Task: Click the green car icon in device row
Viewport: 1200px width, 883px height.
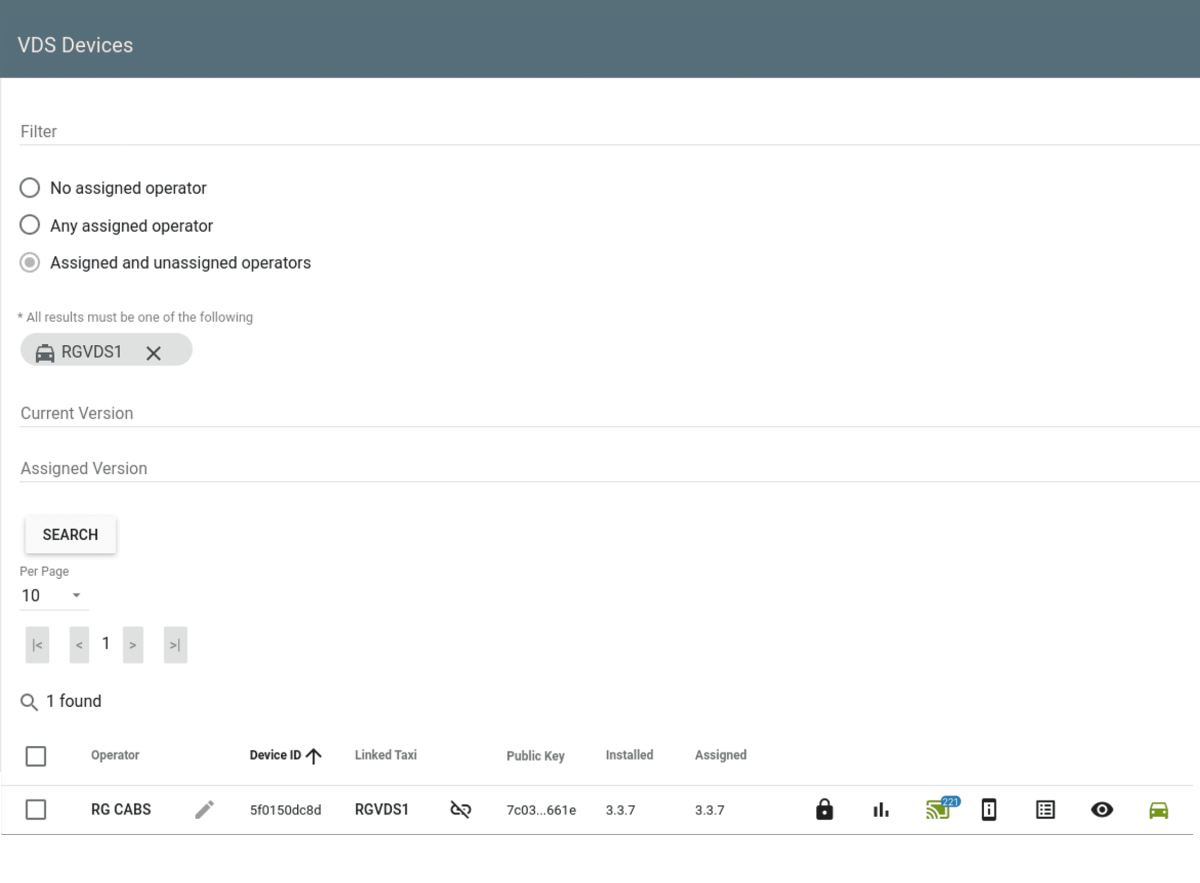Action: [x=1158, y=810]
